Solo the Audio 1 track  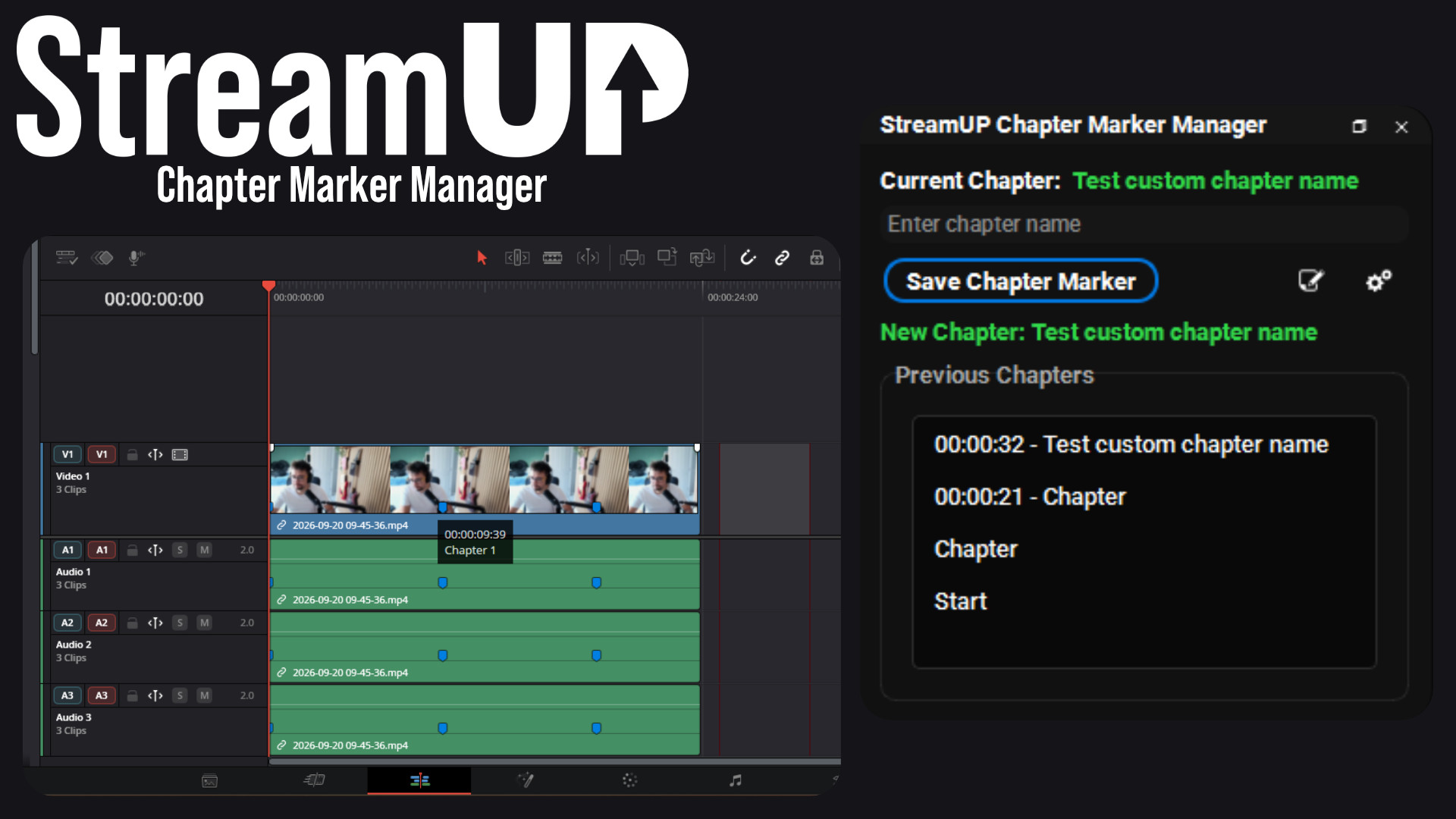pos(180,550)
